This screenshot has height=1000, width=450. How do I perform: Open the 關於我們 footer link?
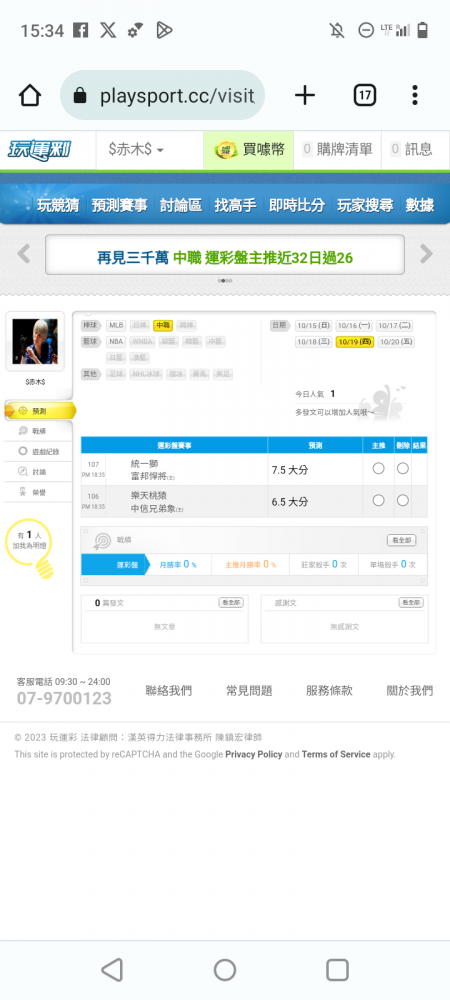(x=410, y=691)
